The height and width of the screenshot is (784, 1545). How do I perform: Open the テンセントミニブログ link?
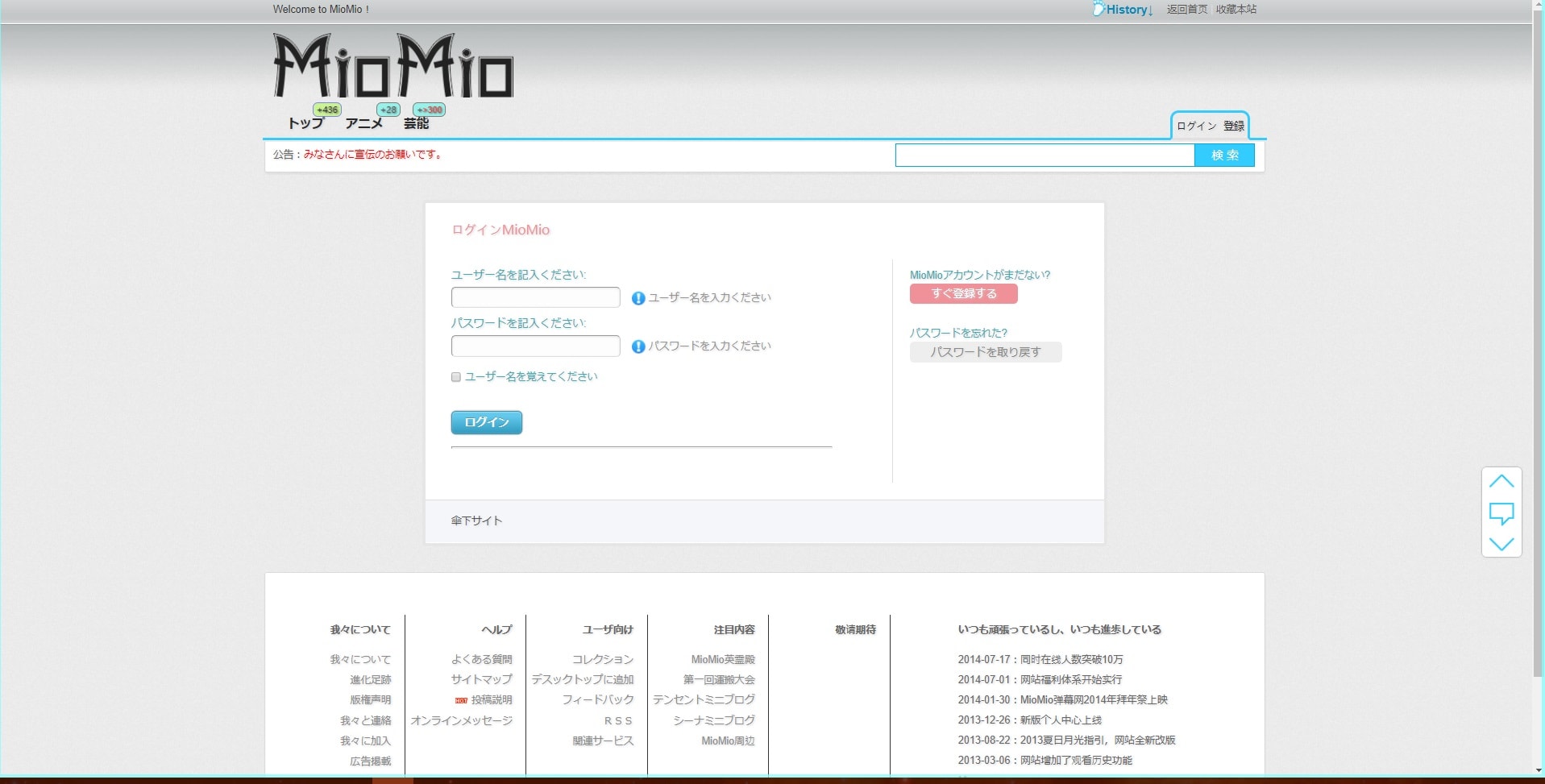click(704, 700)
